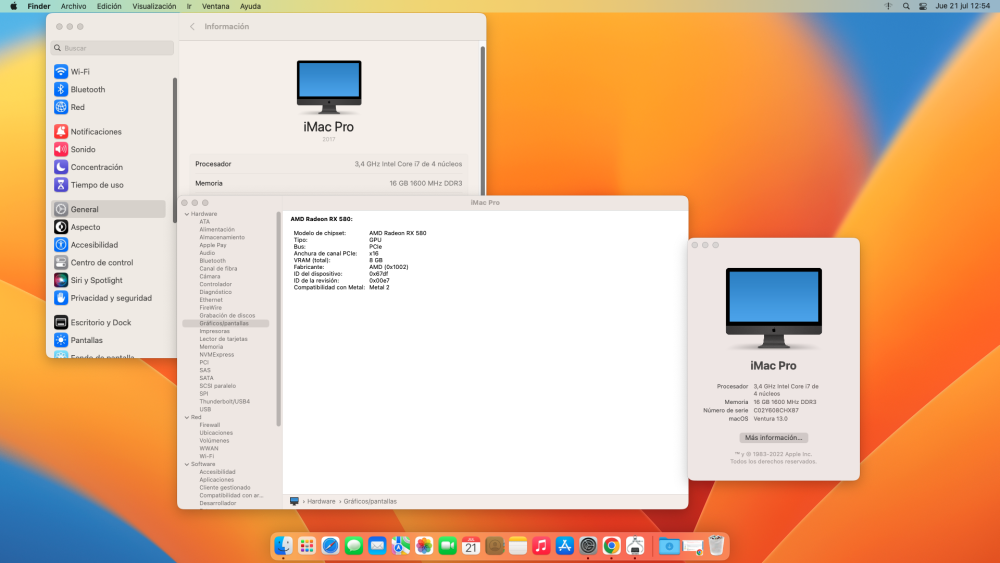1000x563 pixels.
Task: Open the Edición menu
Action: 109,6
